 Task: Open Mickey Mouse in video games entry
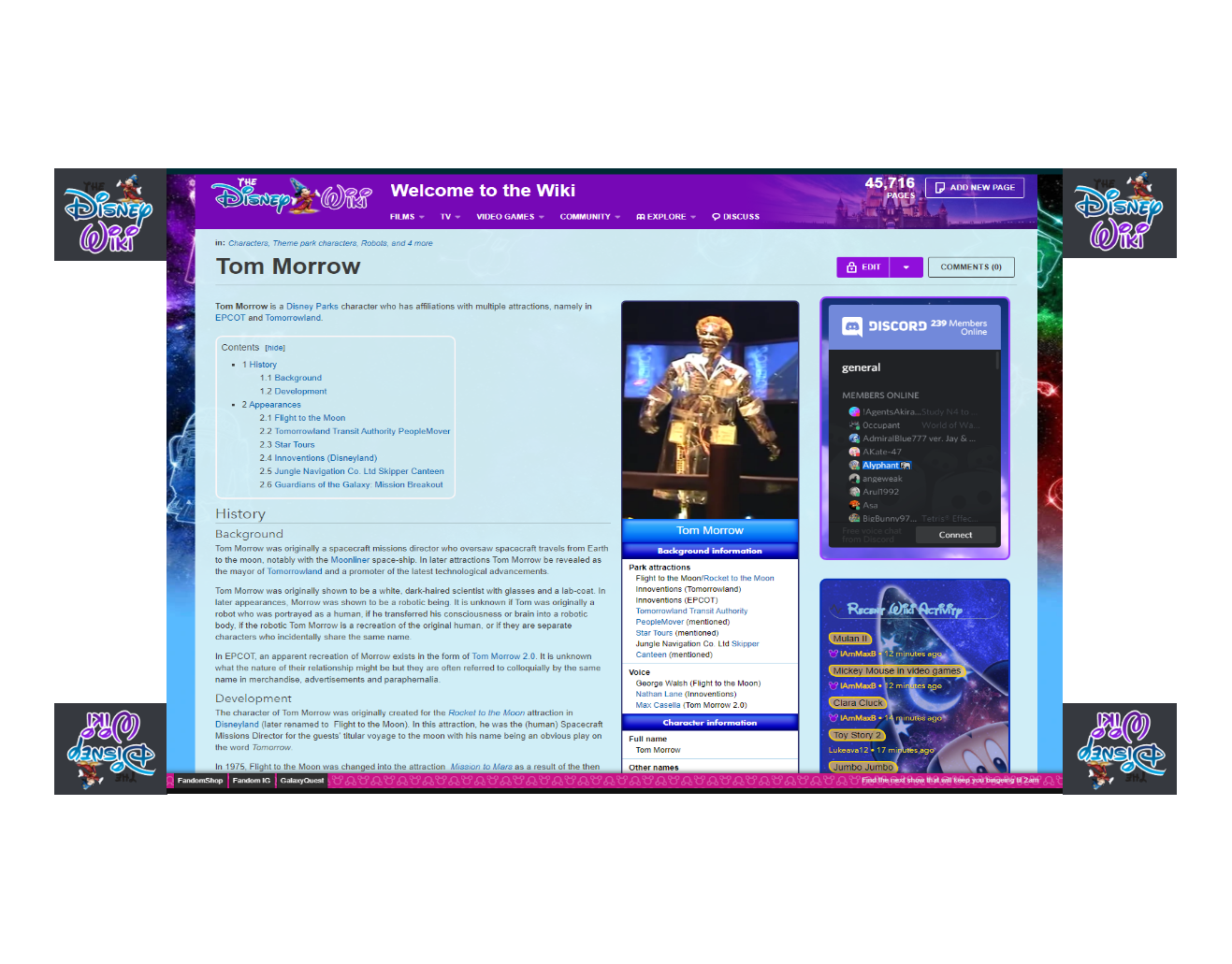[897, 671]
